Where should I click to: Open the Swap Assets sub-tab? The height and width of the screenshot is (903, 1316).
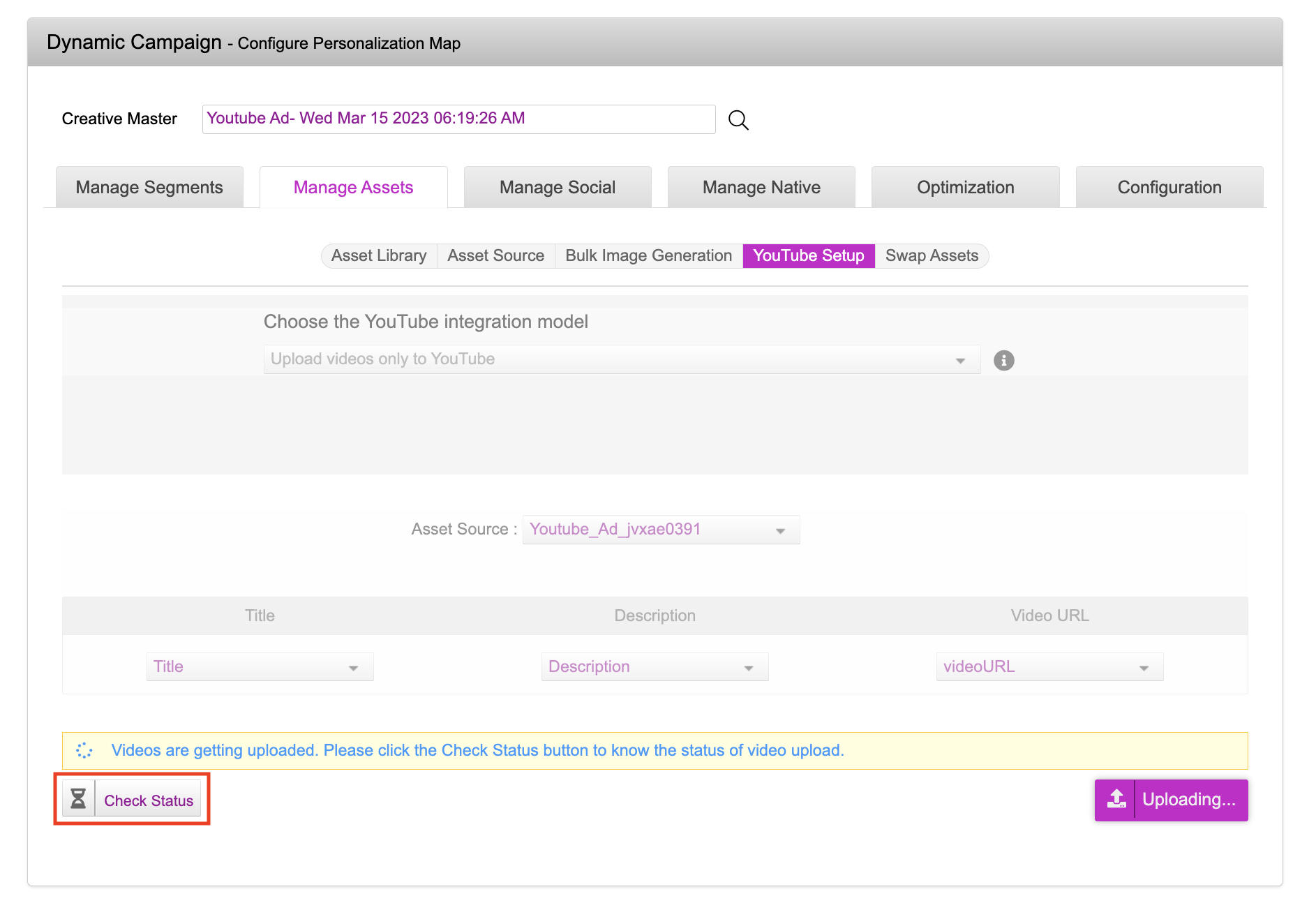(931, 256)
